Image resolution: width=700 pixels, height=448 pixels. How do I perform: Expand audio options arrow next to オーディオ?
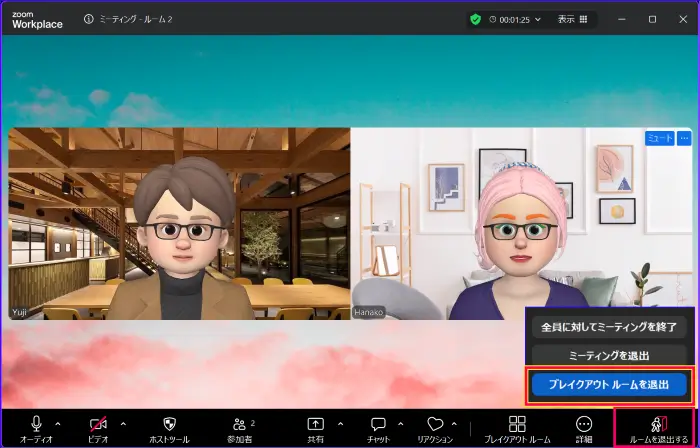click(58, 424)
